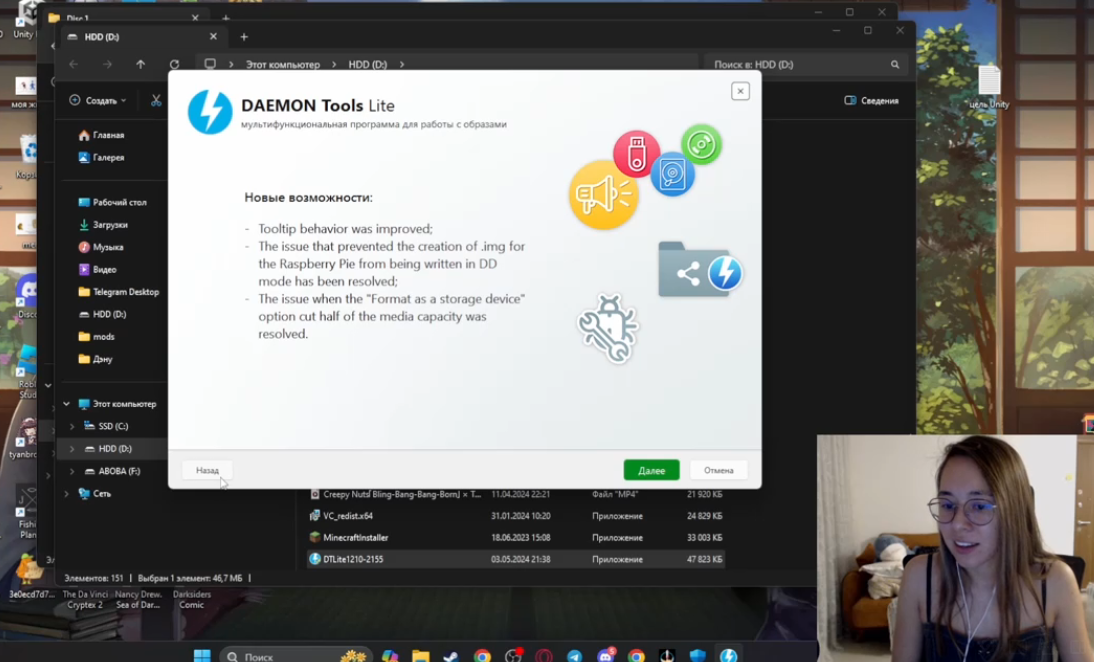Close the HDD (D:) tab

coord(213,36)
